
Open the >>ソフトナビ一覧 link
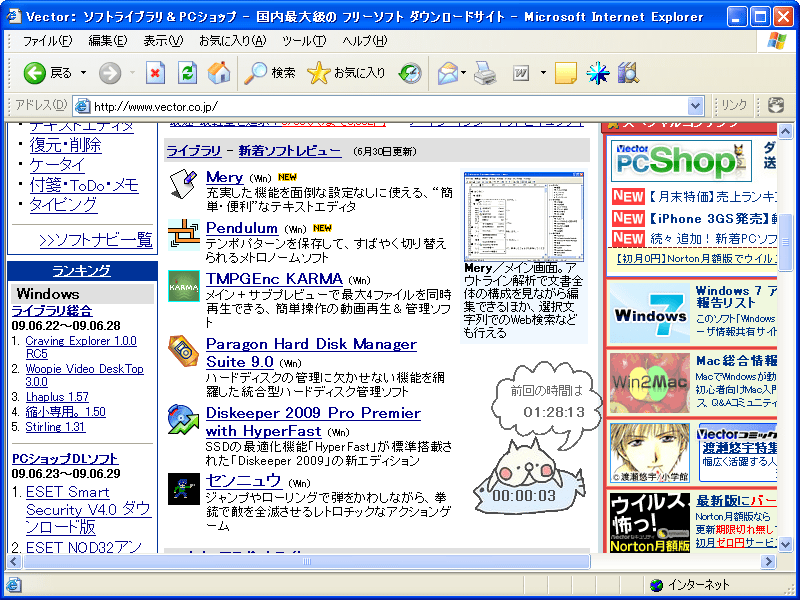pos(96,239)
